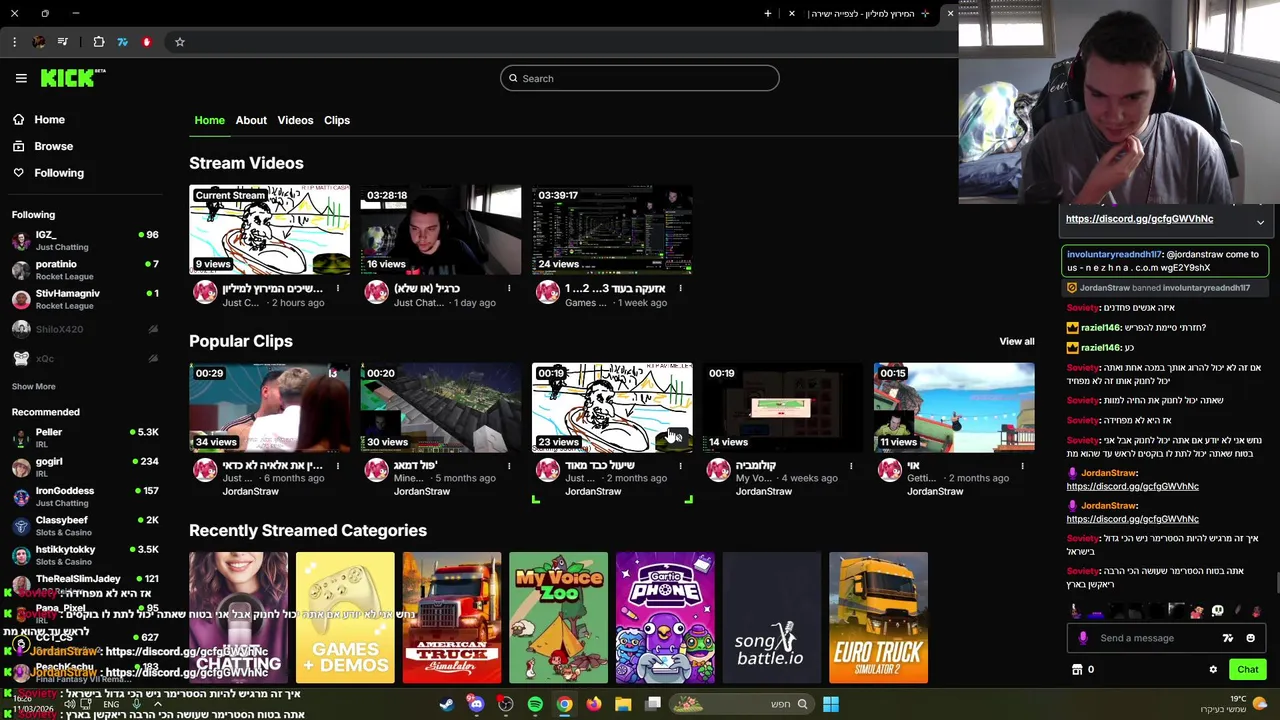Switch to the About tab
This screenshot has height=720, width=1280.
(x=251, y=120)
